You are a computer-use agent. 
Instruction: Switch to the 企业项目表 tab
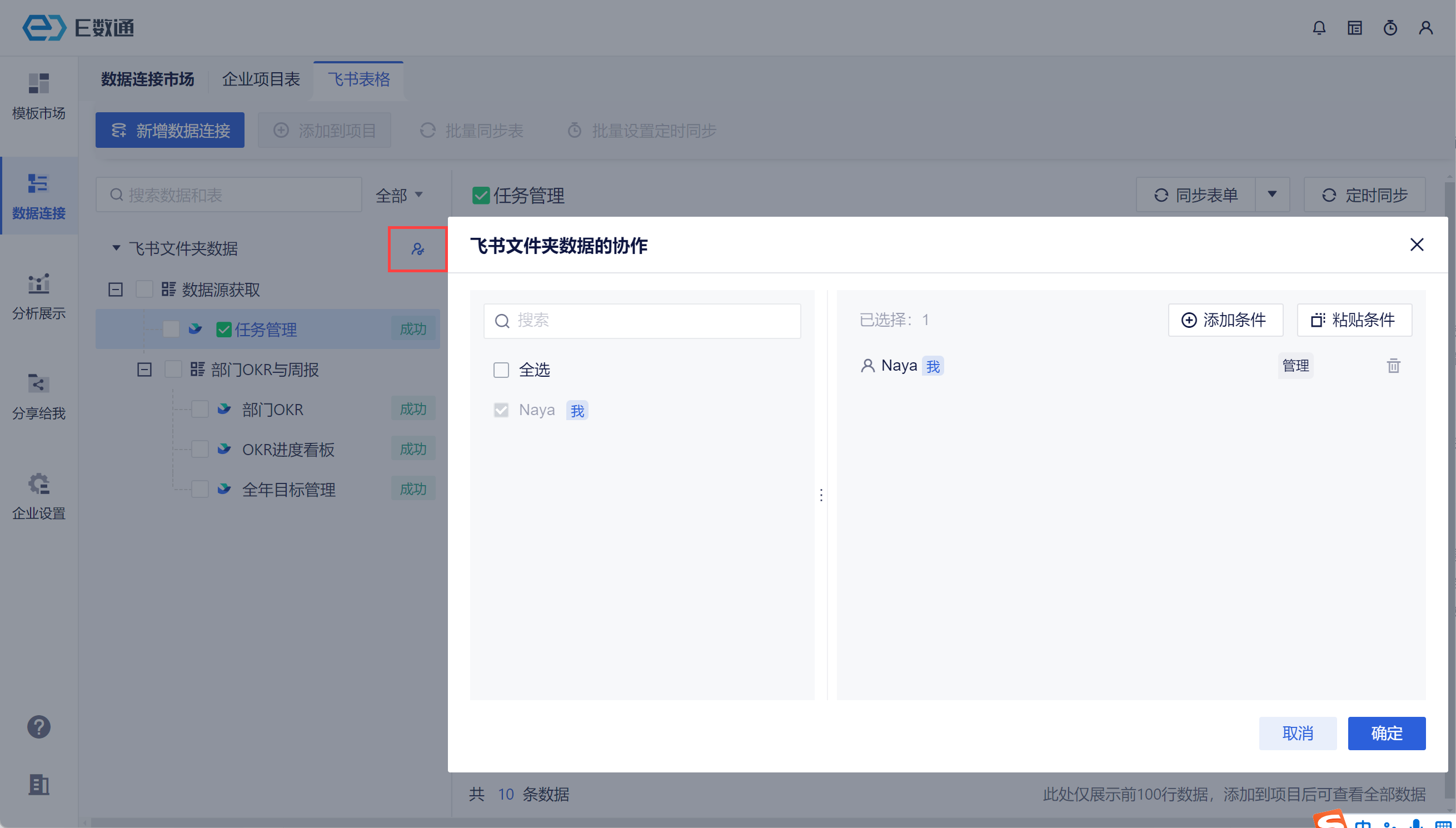(x=261, y=79)
